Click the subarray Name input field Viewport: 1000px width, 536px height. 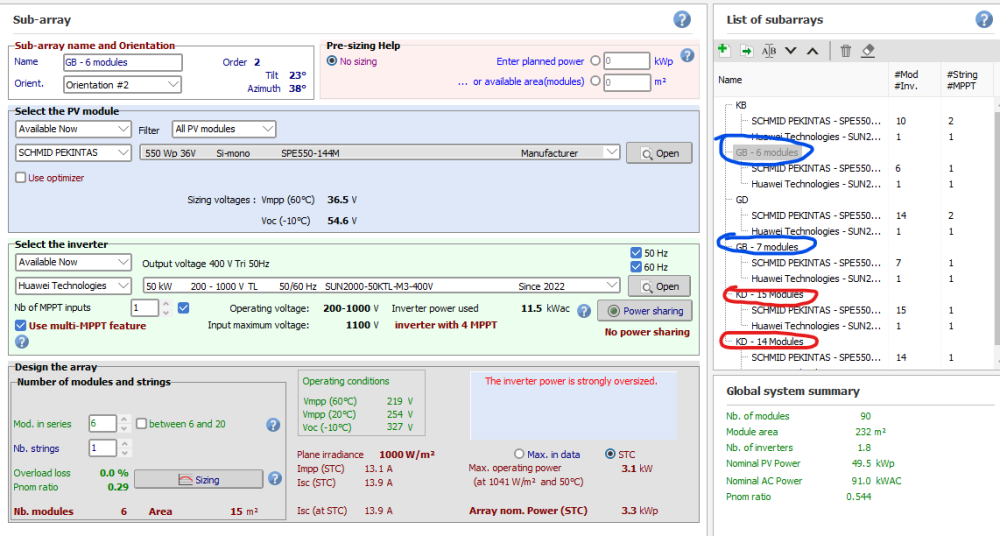point(122,62)
